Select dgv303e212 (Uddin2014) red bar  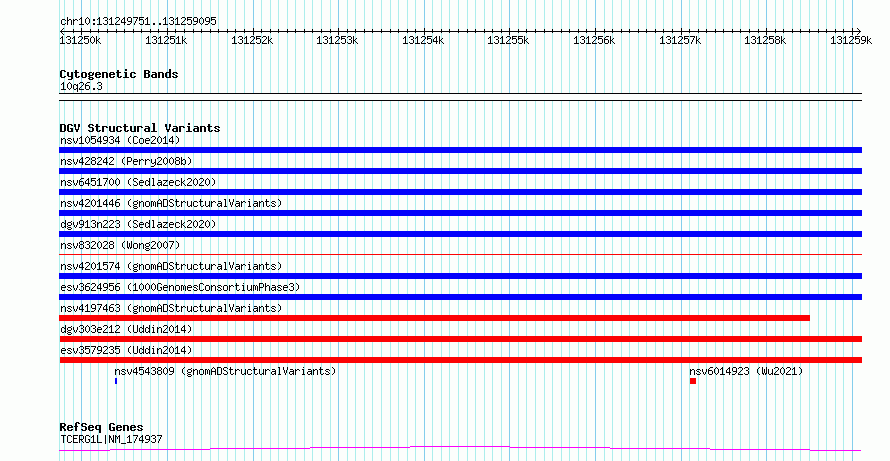pos(460,339)
